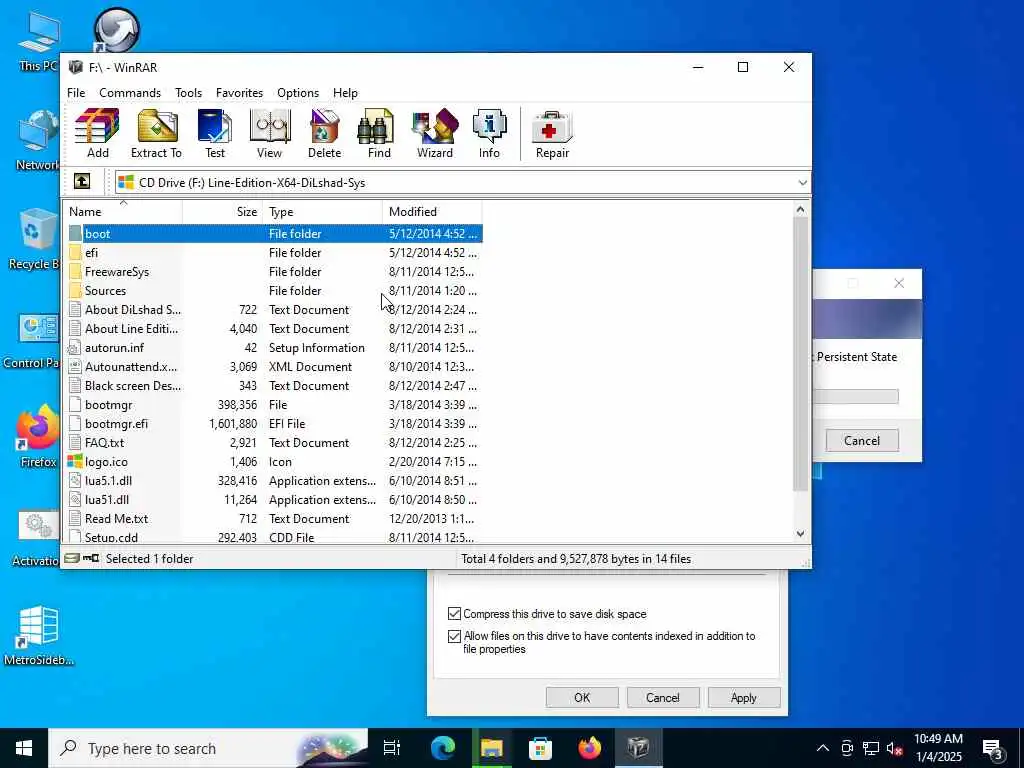The width and height of the screenshot is (1024, 768).
Task: Click the file list vertical scrollbar thumb
Action: pyautogui.click(x=801, y=355)
